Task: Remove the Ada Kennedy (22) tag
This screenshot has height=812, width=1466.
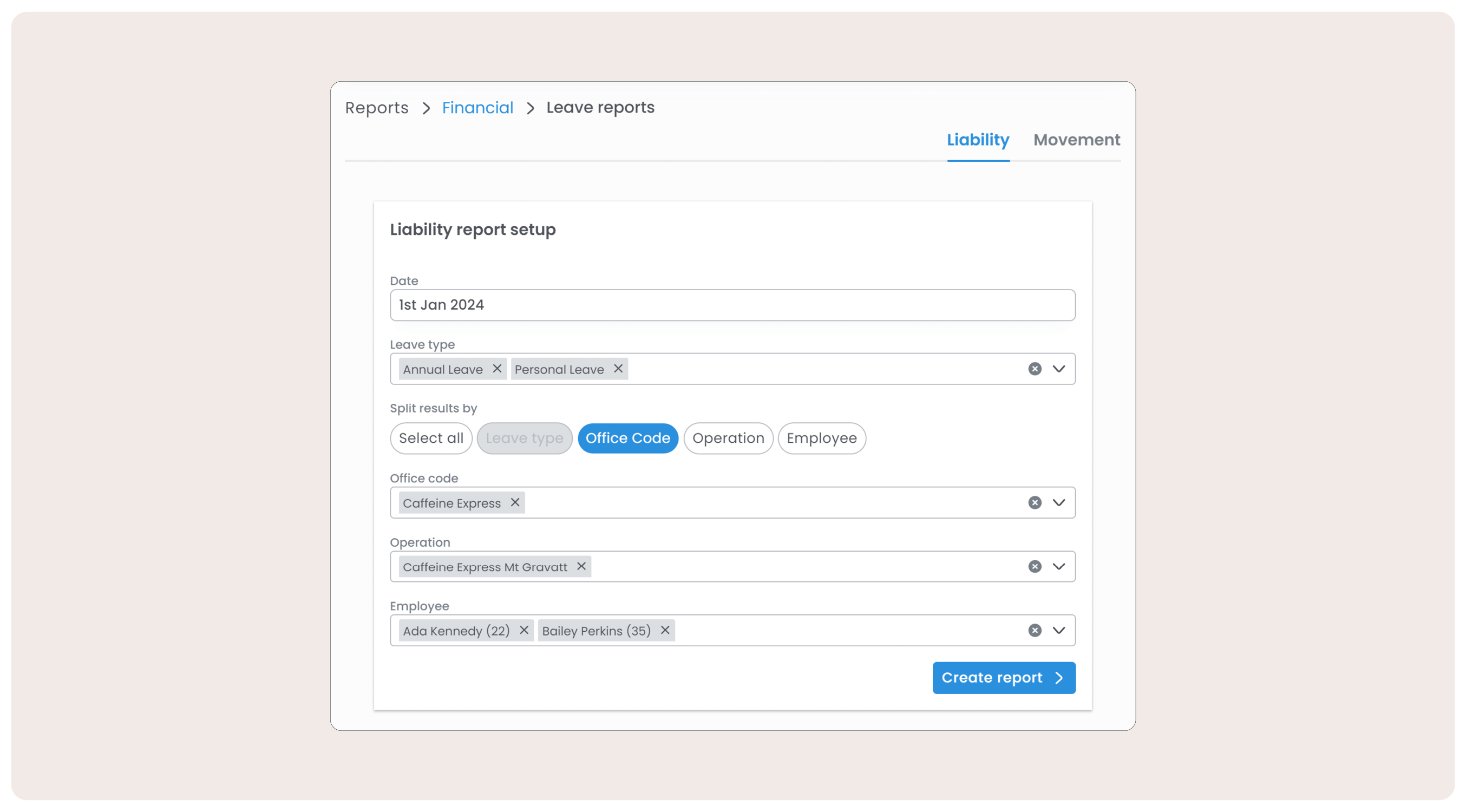Action: 524,630
